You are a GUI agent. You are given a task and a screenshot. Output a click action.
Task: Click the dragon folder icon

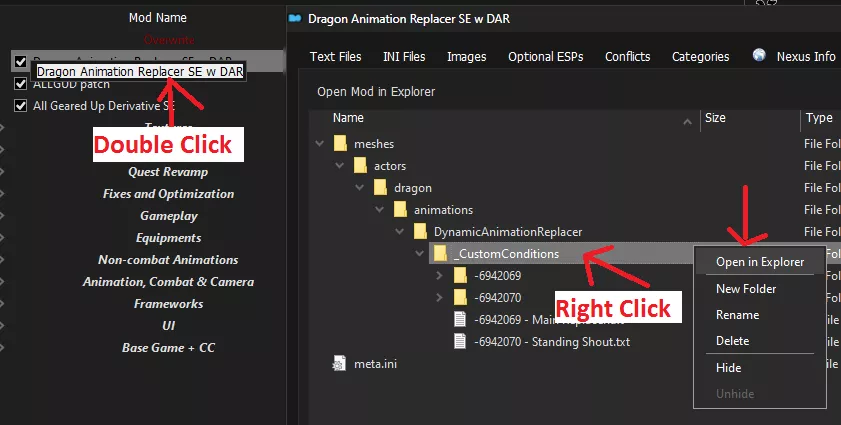tap(380, 188)
